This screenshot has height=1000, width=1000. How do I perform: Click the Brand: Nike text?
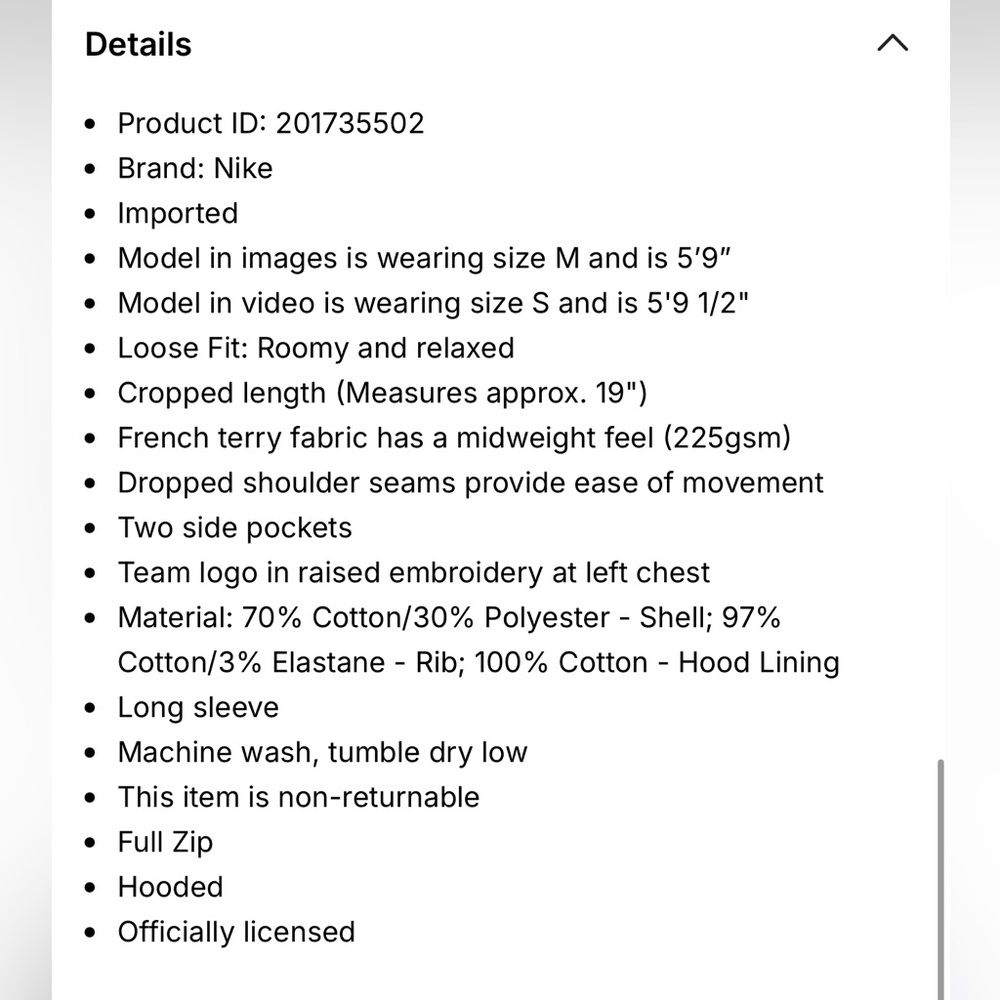(195, 168)
